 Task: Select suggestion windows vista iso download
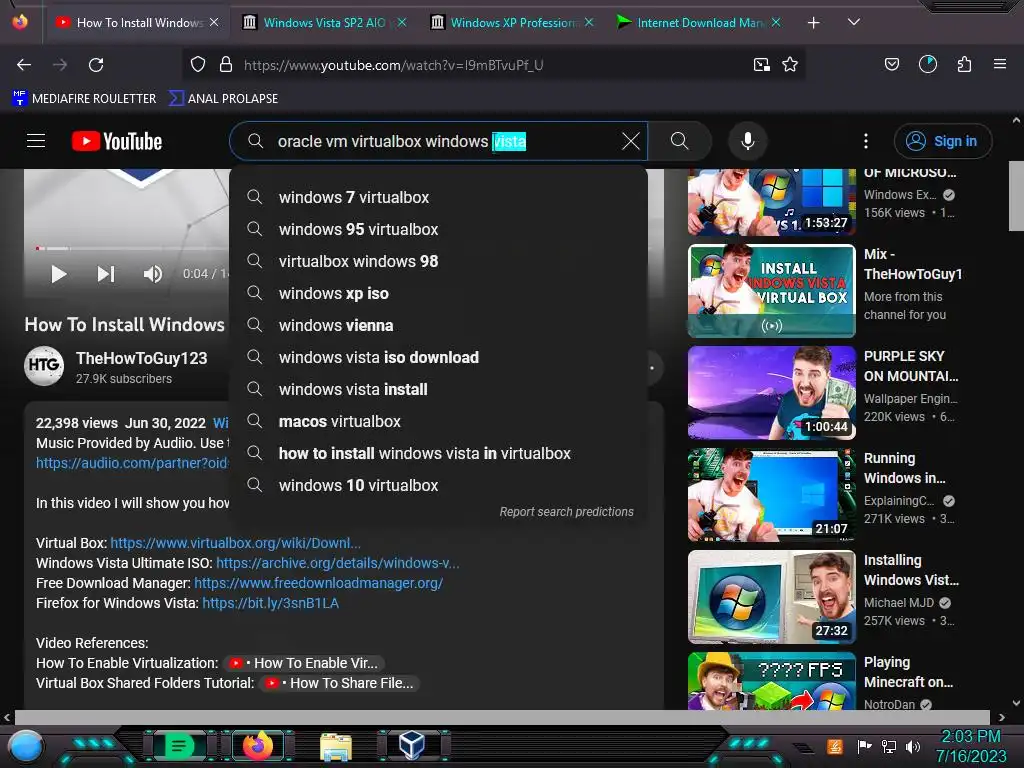pos(438,357)
